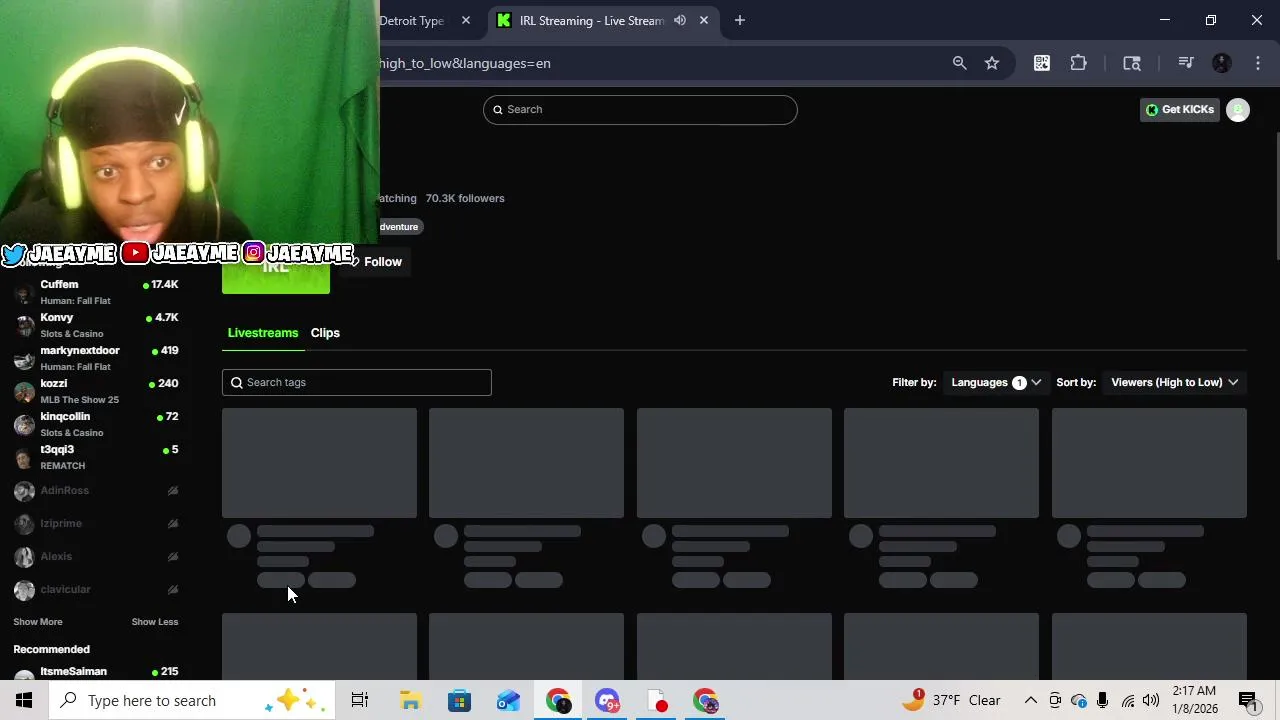Open offline Alexis channel
Screen dimensions: 1280x720
[96, 556]
